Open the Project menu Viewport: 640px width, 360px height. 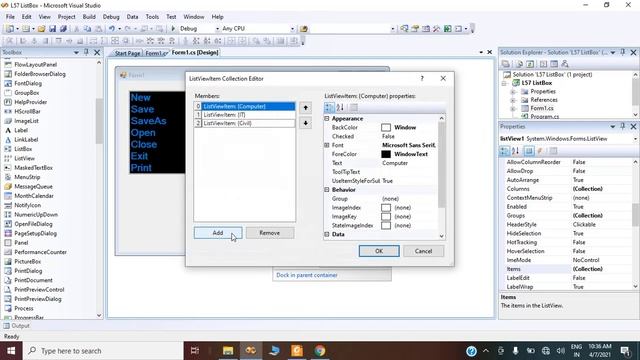(x=67, y=17)
